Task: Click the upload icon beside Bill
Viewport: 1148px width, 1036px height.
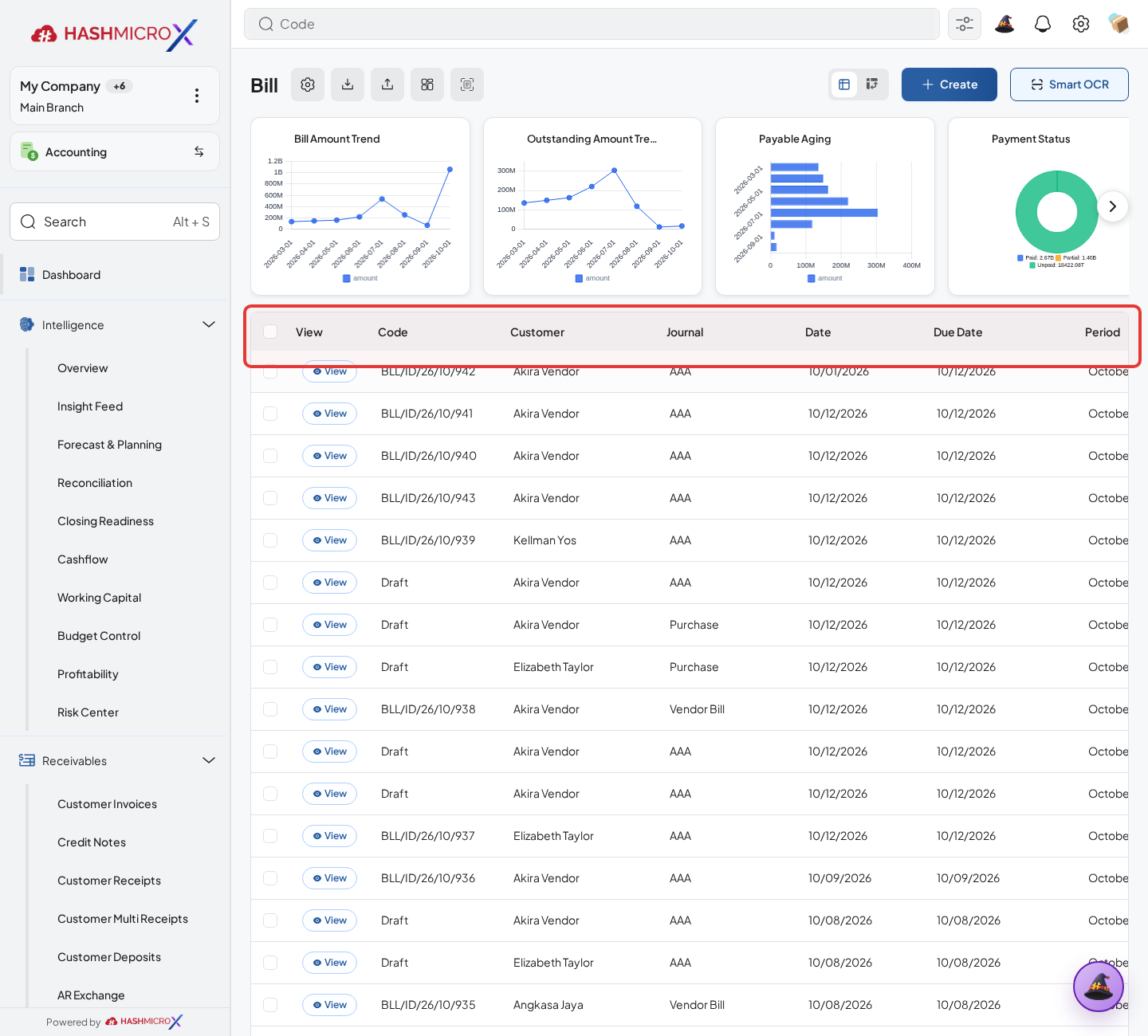Action: pyautogui.click(x=387, y=84)
